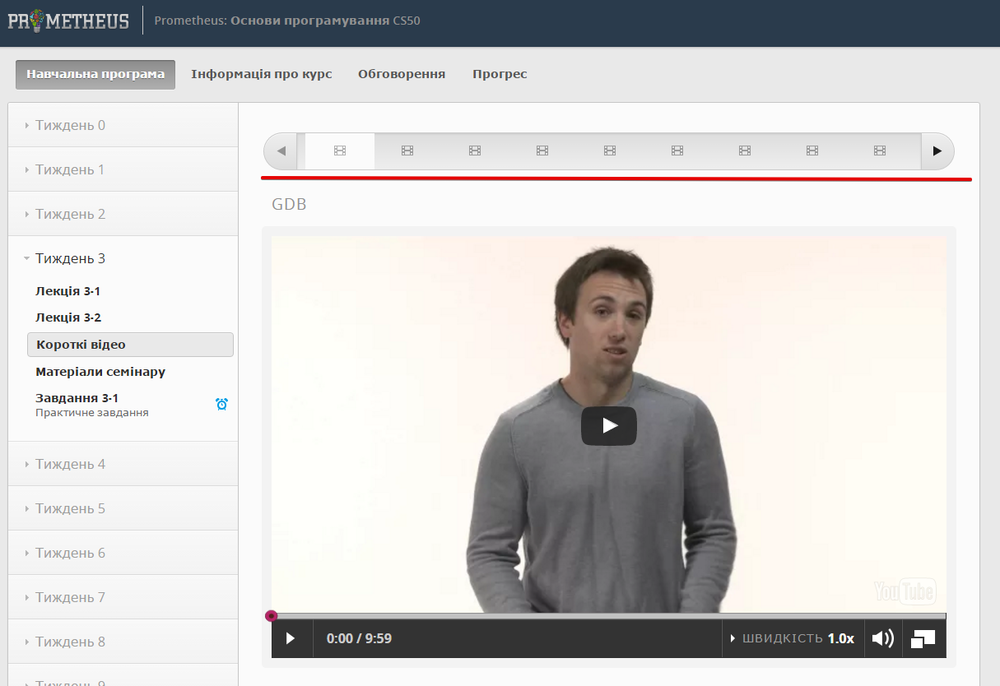Open the Прогрес tab
This screenshot has height=686, width=1000.
point(499,74)
